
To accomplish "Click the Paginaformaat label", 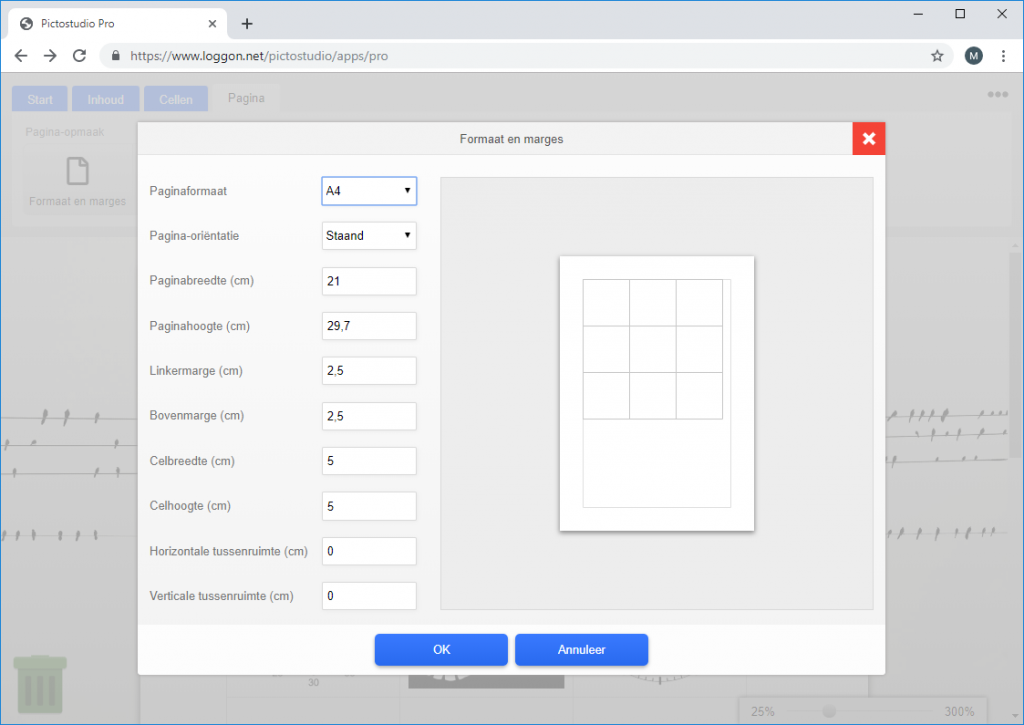I will (188, 191).
